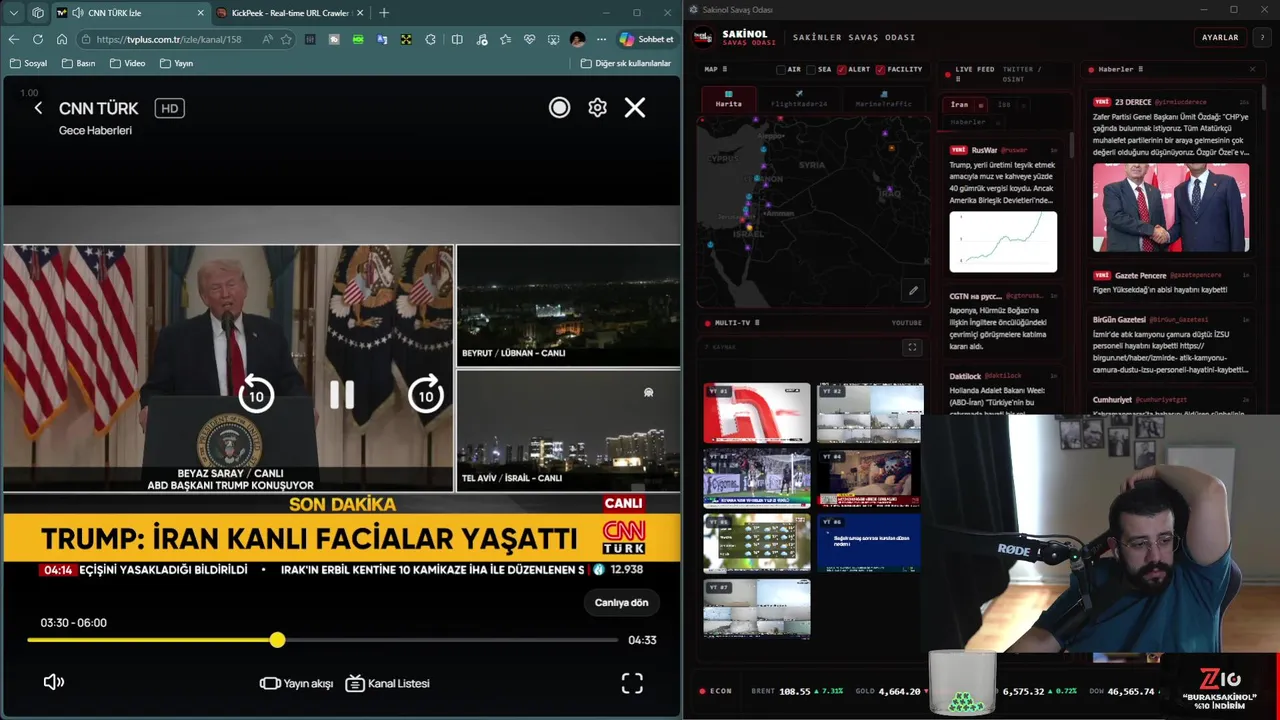The image size is (1280, 720).
Task: Open Sohbet et Copilot chat
Action: coord(646,39)
